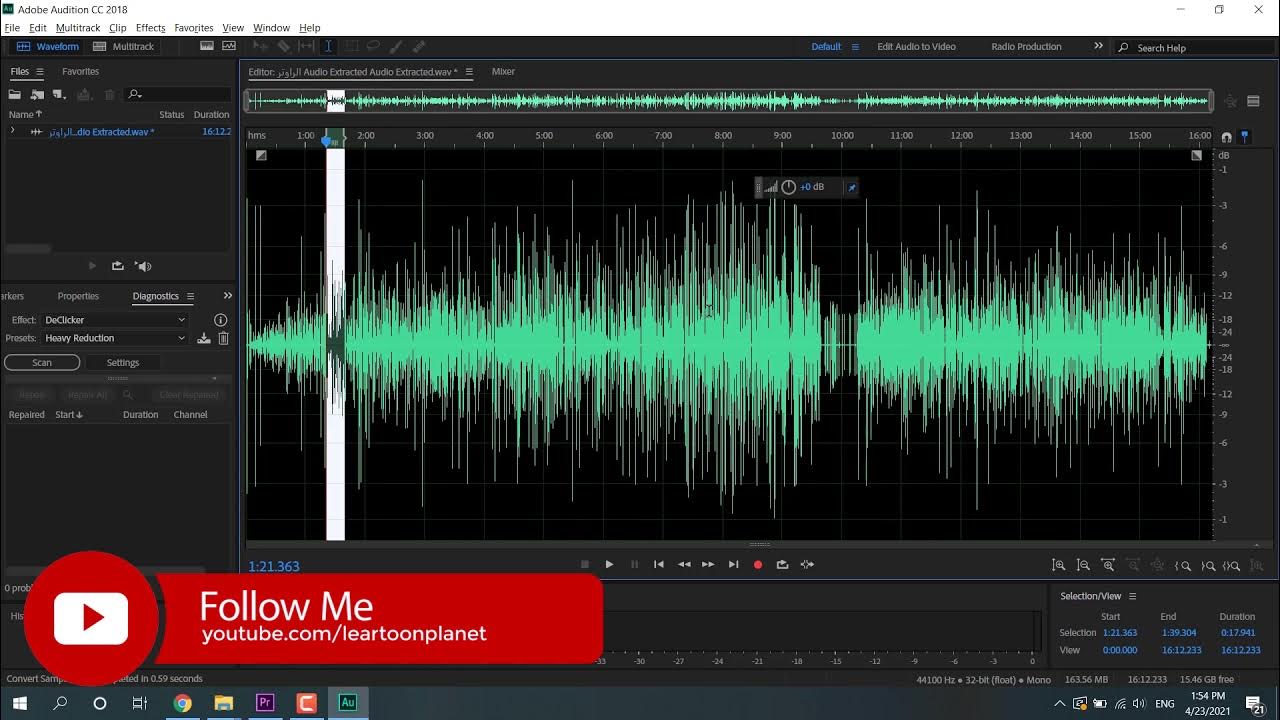Viewport: 1280px width, 720px height.
Task: Click the red Record button
Action: [758, 564]
